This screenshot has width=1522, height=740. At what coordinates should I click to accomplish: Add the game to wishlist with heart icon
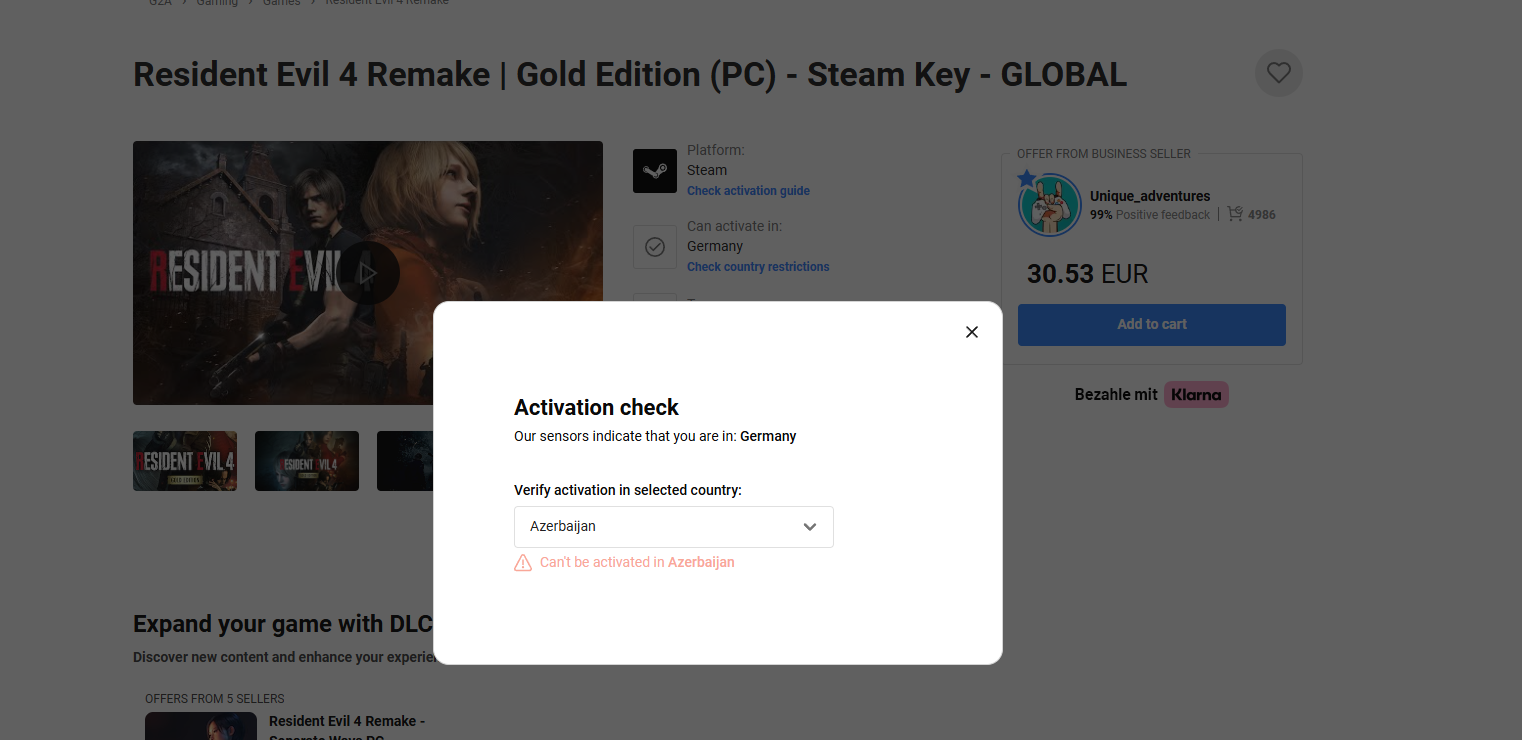1278,73
